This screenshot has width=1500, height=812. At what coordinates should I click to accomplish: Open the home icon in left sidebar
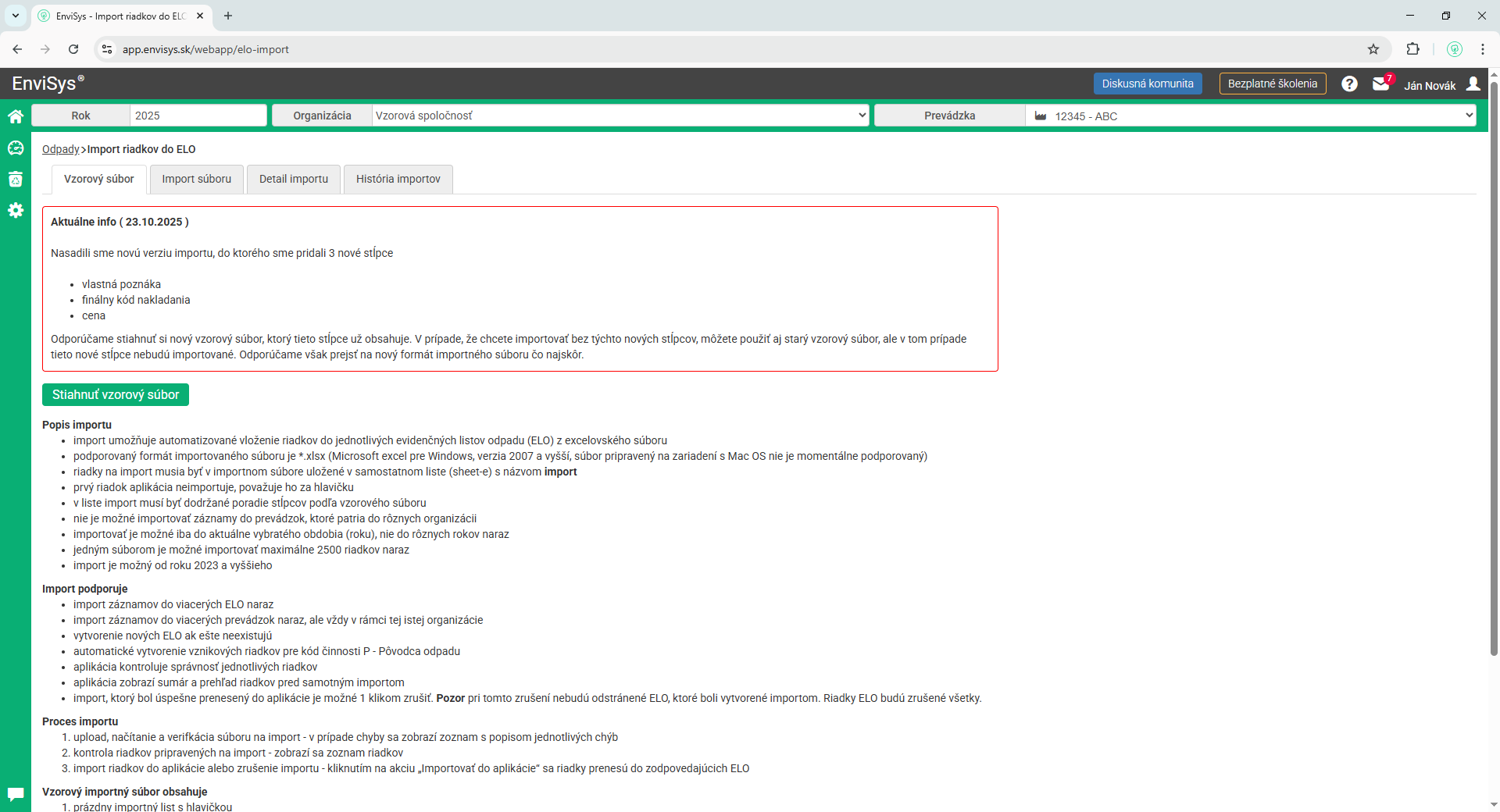click(16, 116)
